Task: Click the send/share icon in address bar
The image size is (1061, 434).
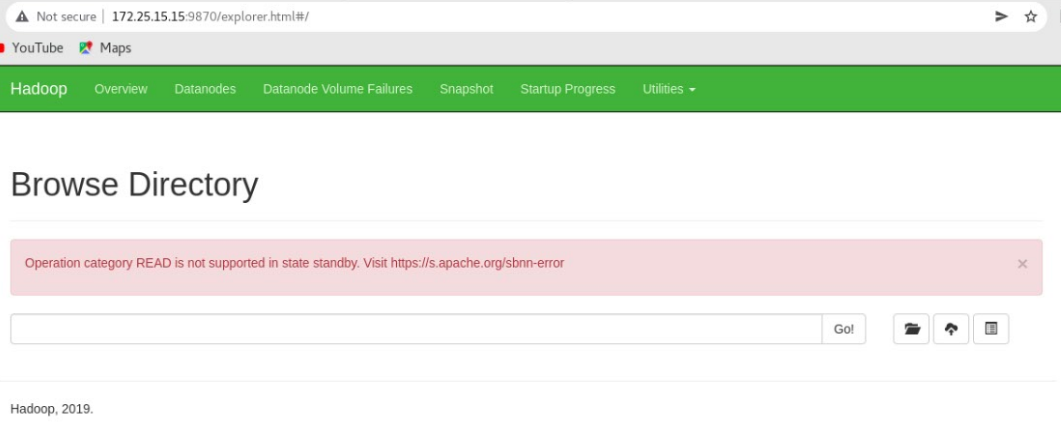Action: 1001,16
